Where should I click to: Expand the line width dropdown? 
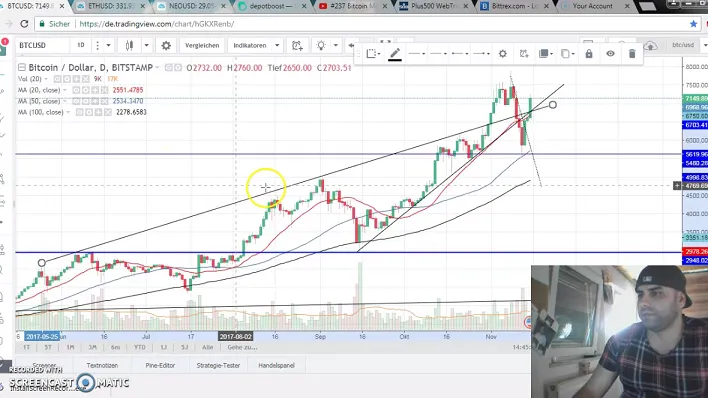tap(438, 54)
